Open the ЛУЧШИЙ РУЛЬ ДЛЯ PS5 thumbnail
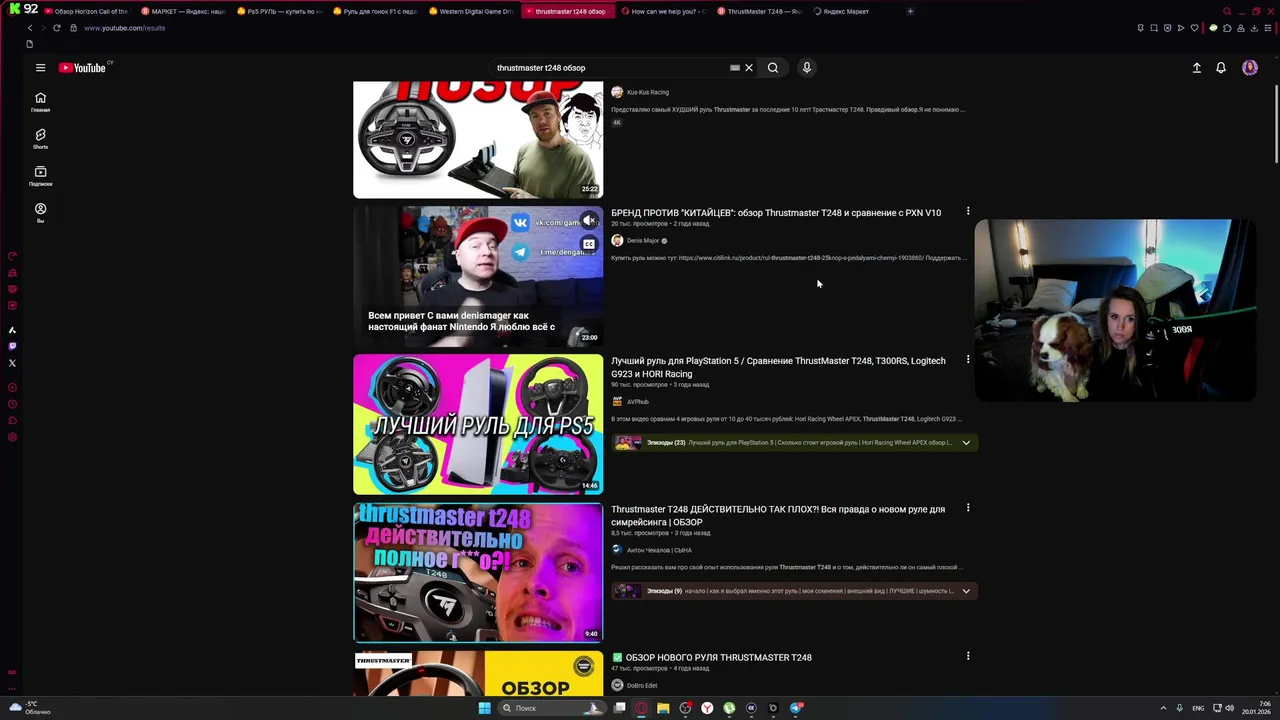Image resolution: width=1280 pixels, height=720 pixels. (x=478, y=424)
